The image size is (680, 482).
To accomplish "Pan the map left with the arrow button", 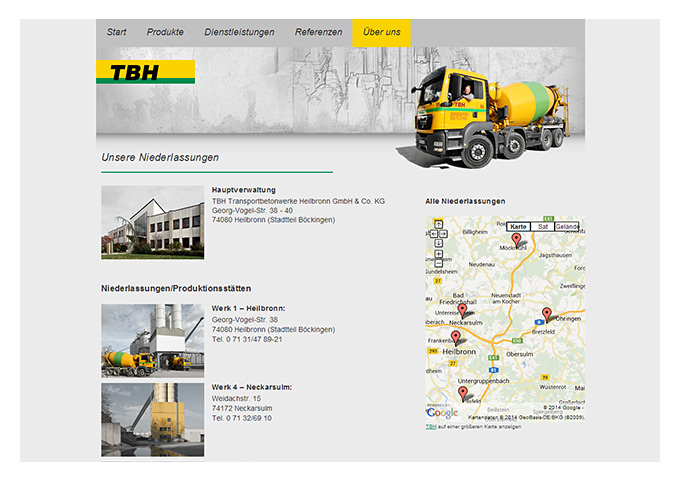I will 434,234.
